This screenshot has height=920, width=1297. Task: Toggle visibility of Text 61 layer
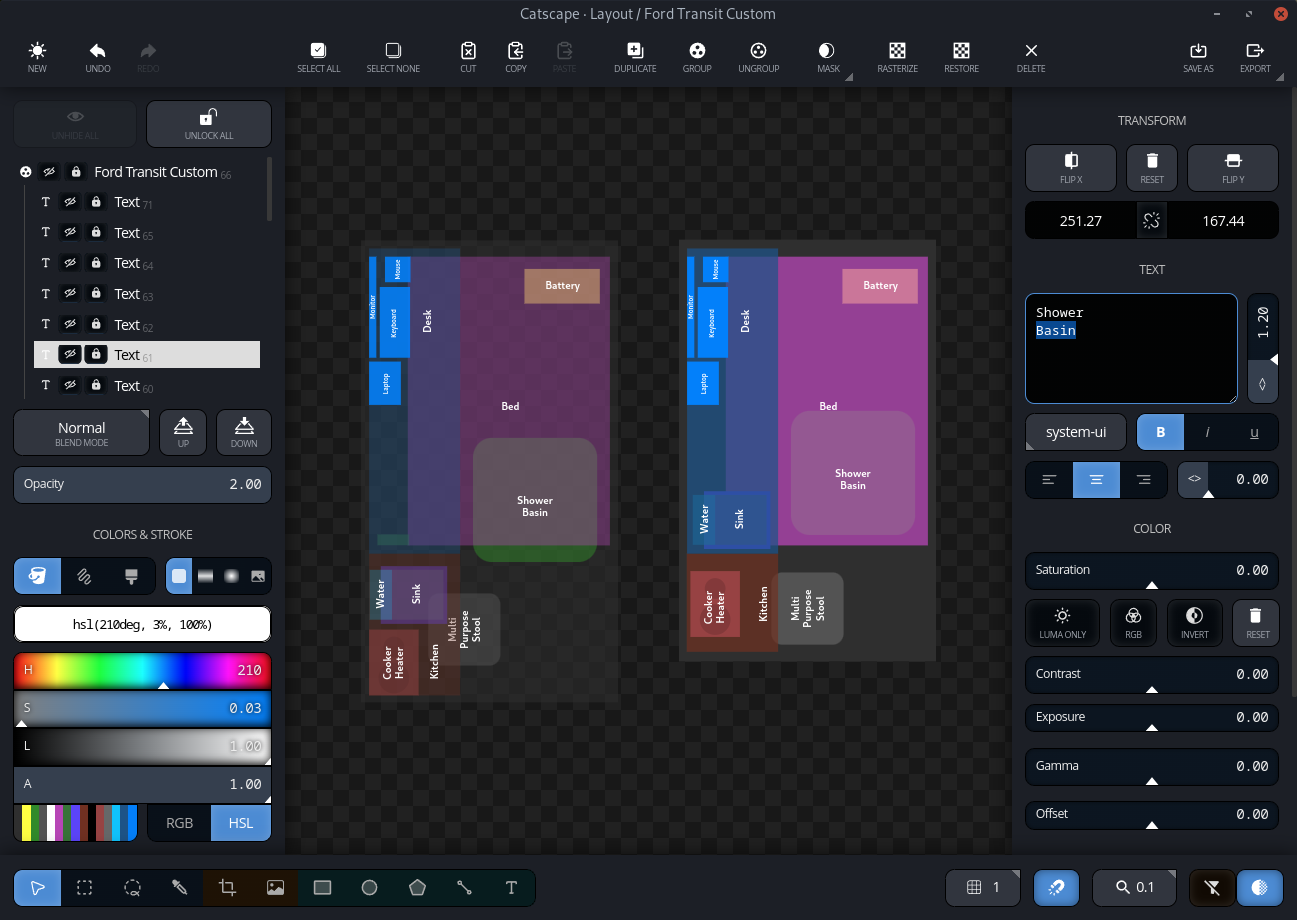click(x=70, y=355)
